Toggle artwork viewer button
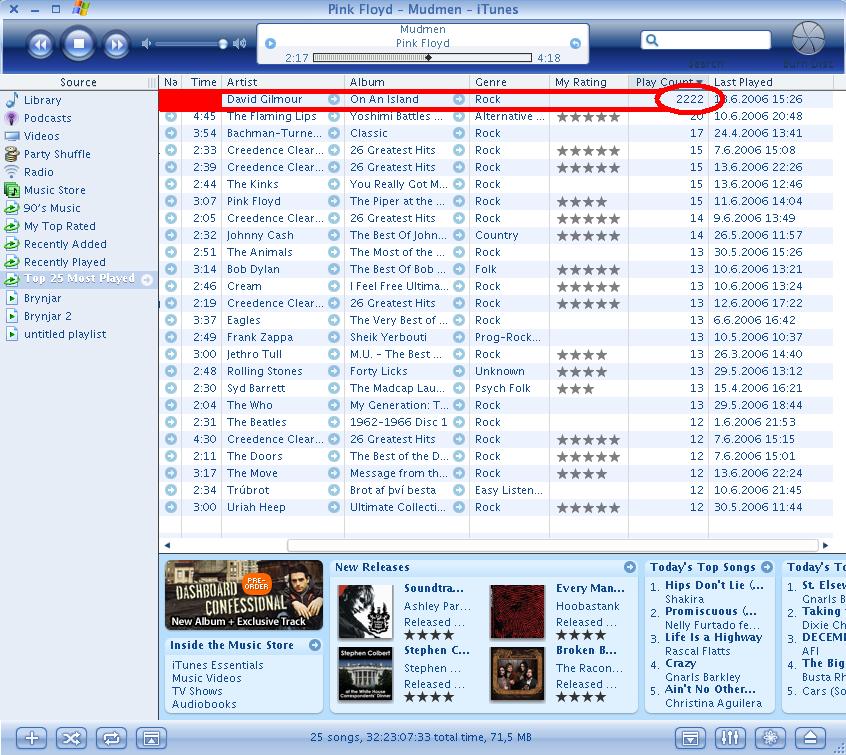This screenshot has width=846, height=755. tap(151, 738)
